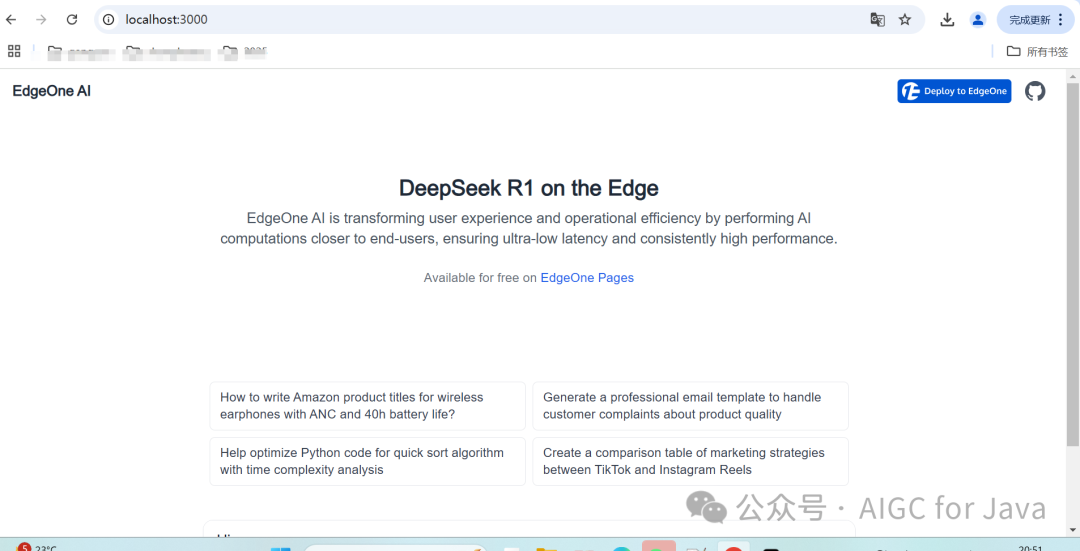Screen dimensions: 1080x551
Task: Bookmark this page with the star icon
Action: coord(905,20)
